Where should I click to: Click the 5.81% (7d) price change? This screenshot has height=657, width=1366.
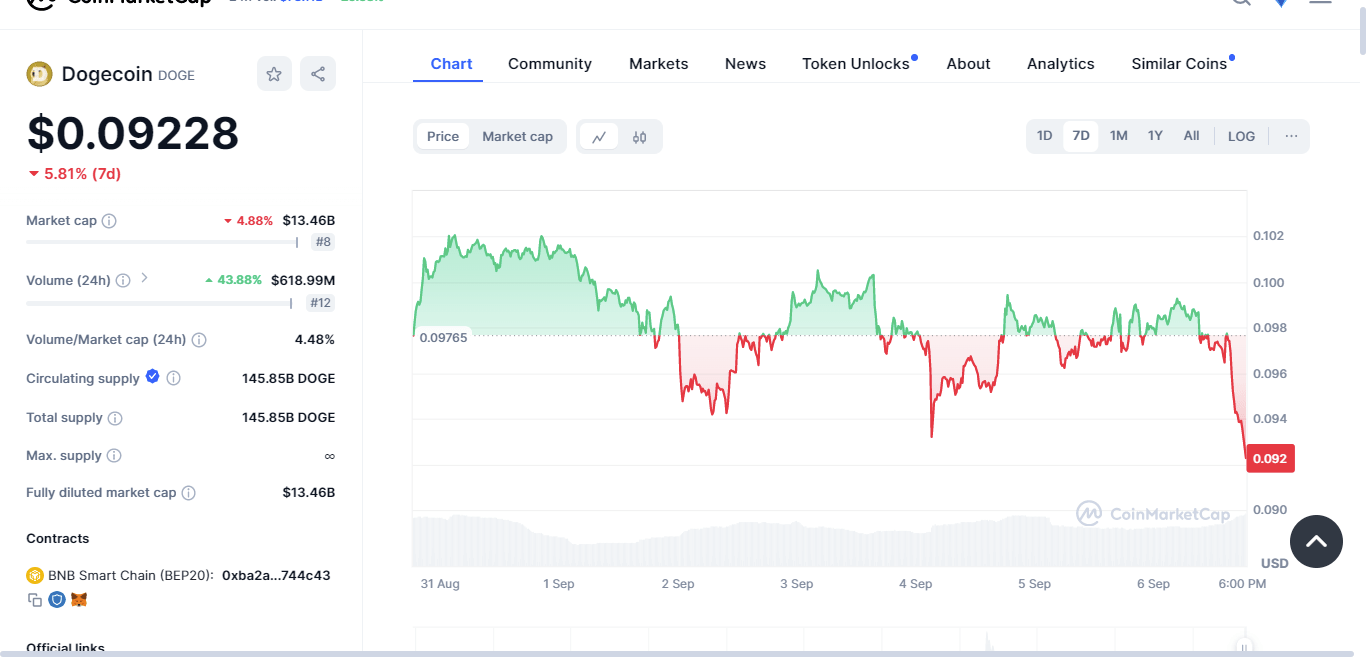point(74,174)
